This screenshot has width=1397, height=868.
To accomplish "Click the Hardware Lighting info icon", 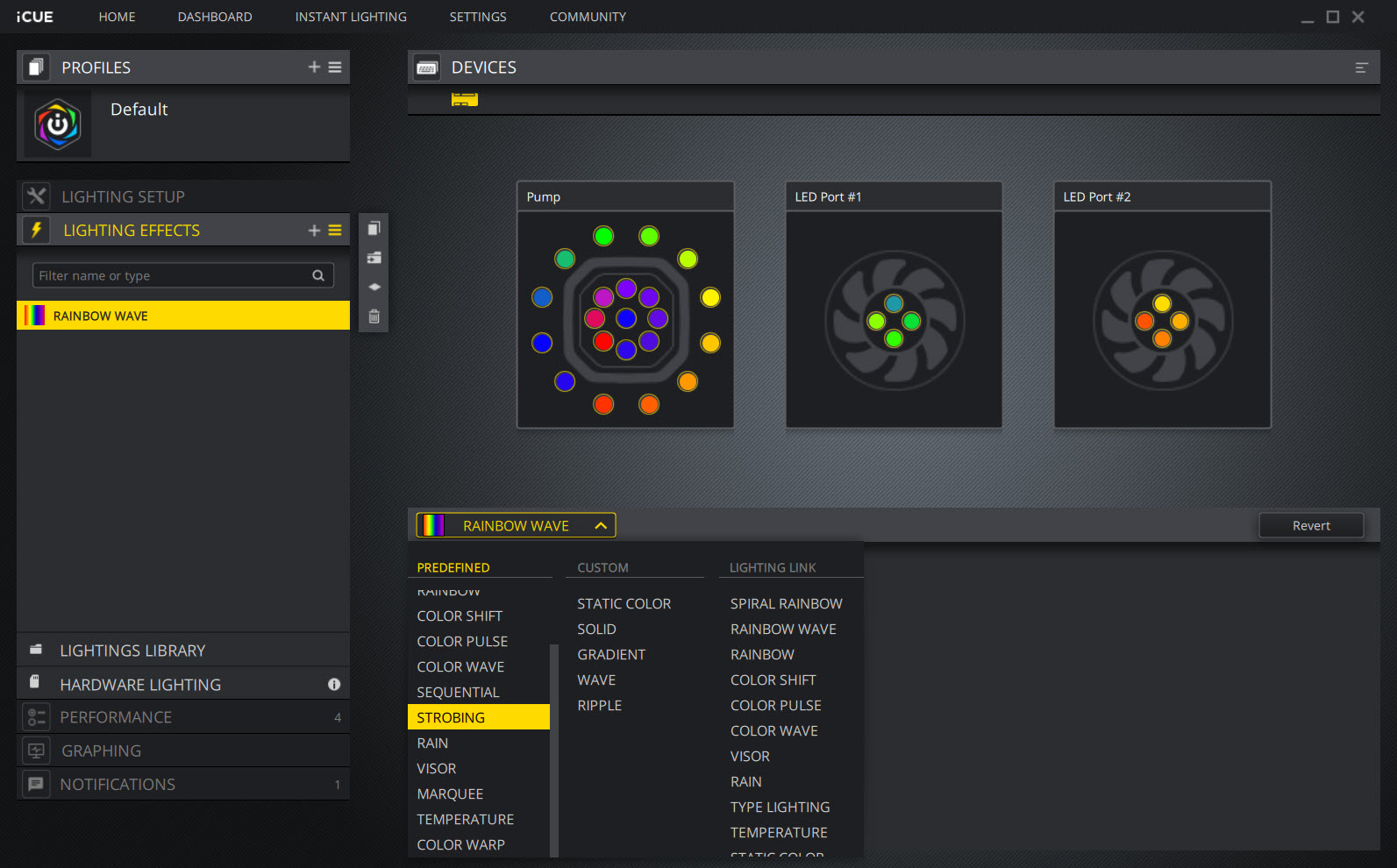I will [x=334, y=684].
